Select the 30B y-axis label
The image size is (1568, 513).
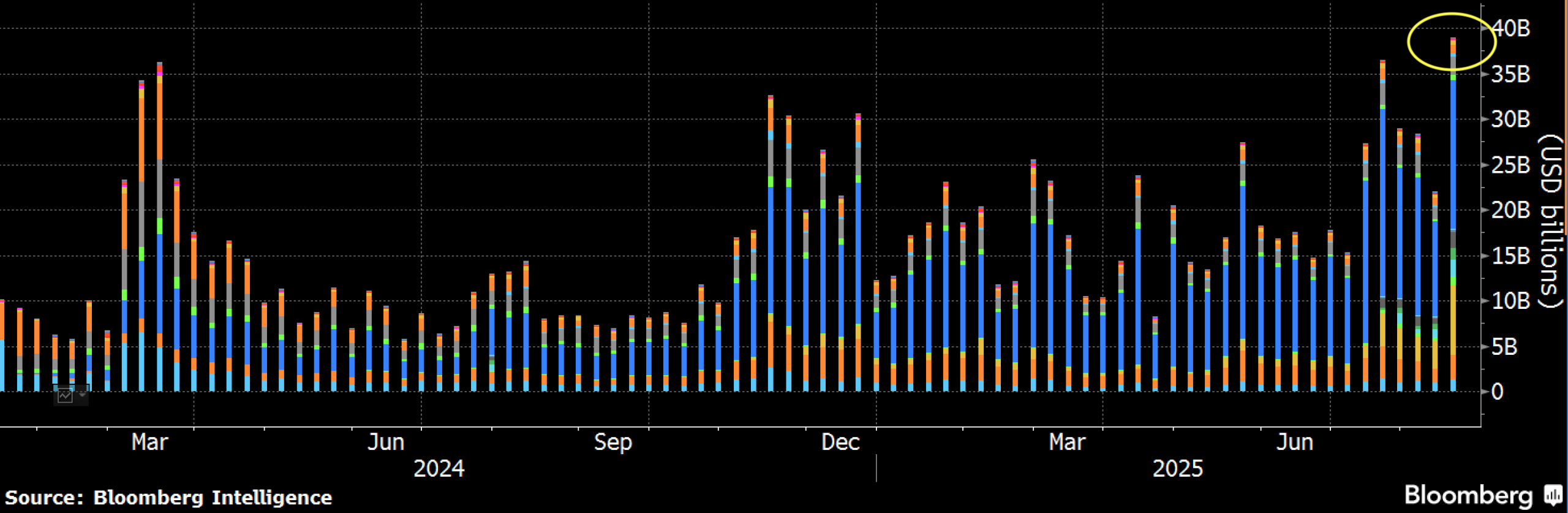(1510, 119)
